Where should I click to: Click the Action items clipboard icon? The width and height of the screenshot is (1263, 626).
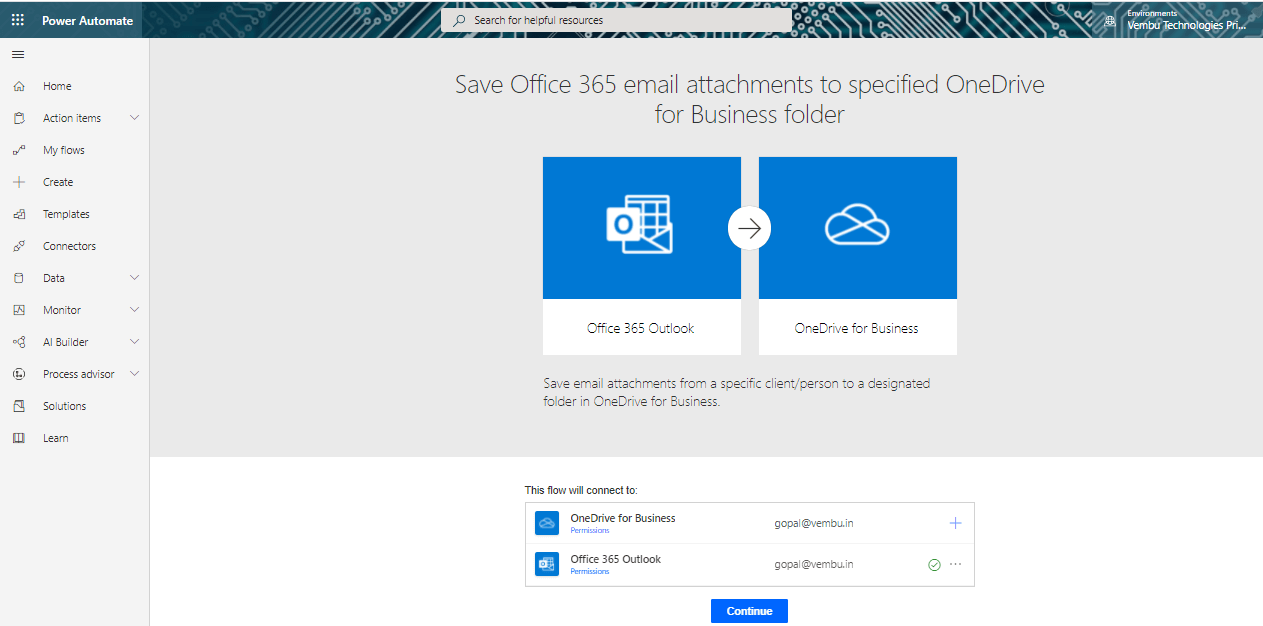(x=19, y=118)
